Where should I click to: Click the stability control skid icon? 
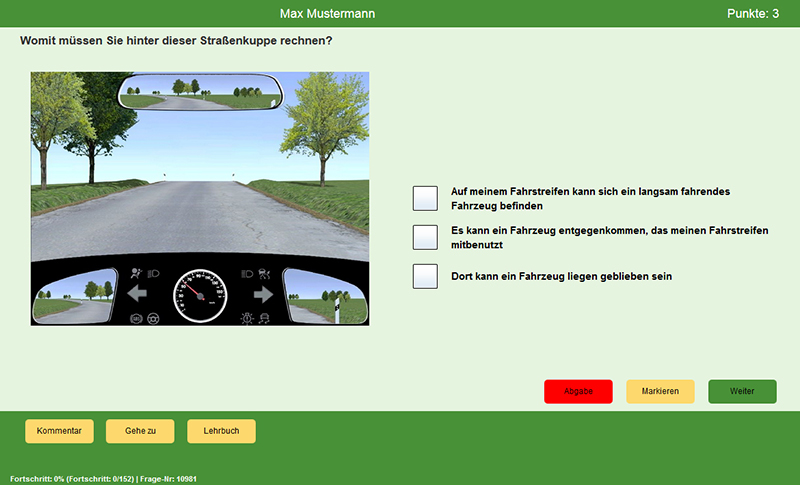point(264,318)
